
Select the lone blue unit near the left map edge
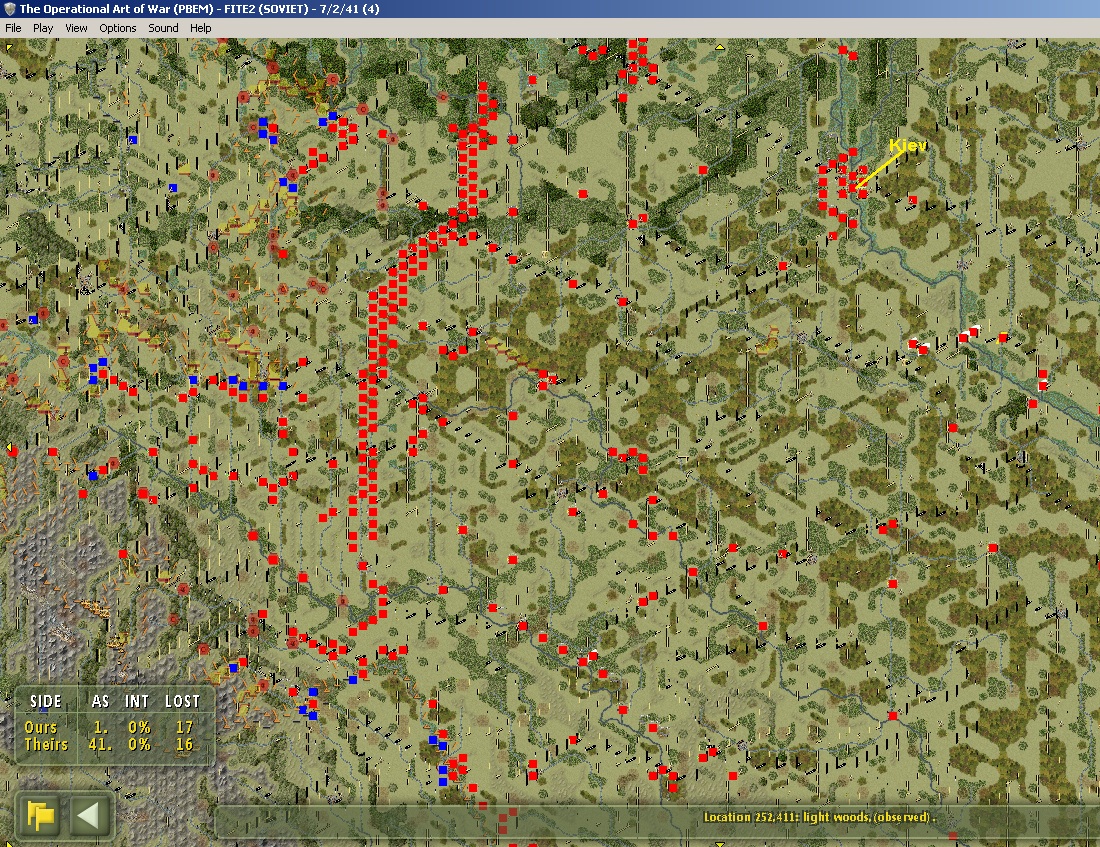(32, 319)
